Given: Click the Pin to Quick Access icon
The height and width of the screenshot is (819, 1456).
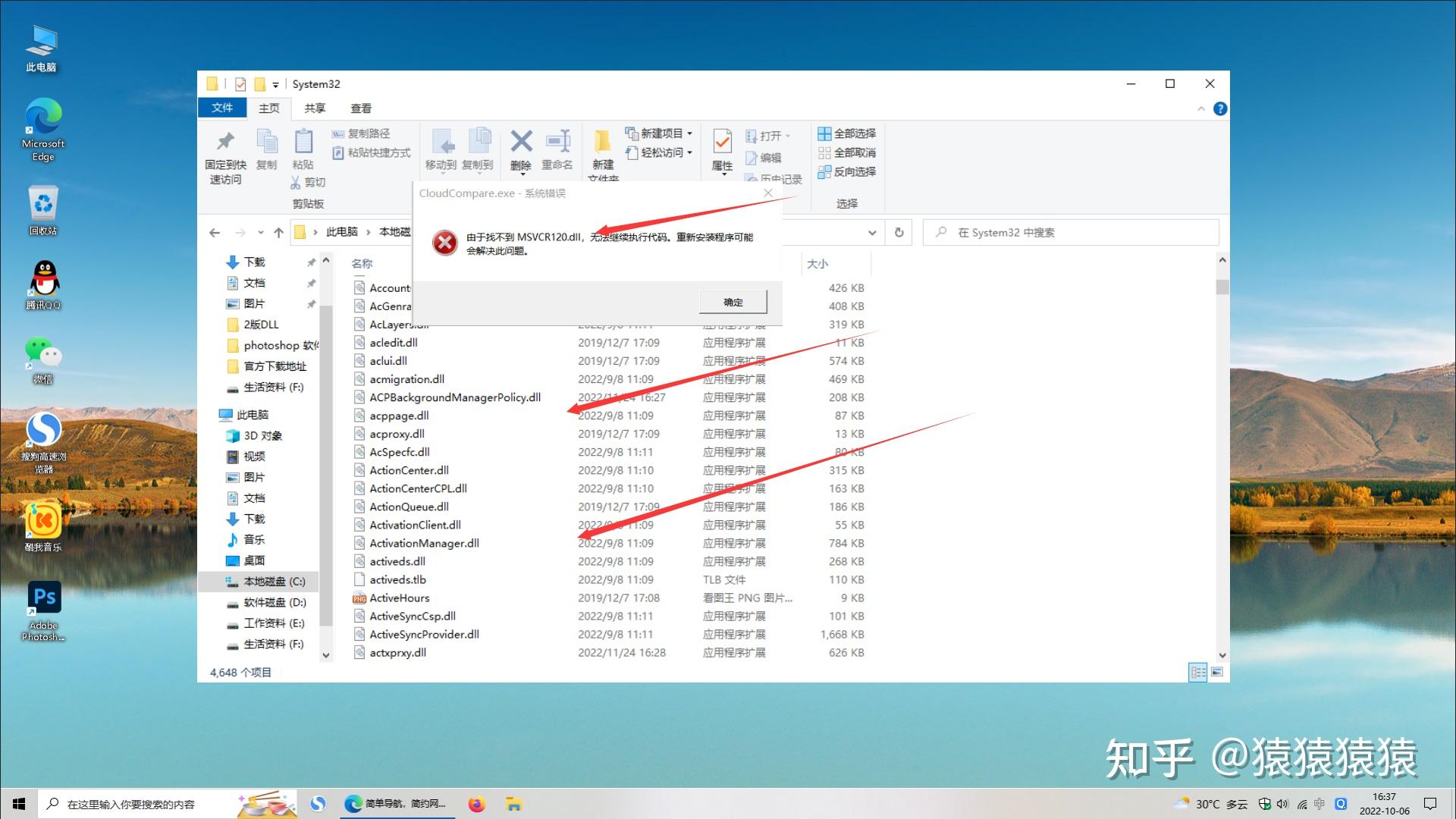Looking at the screenshot, I should point(225,141).
